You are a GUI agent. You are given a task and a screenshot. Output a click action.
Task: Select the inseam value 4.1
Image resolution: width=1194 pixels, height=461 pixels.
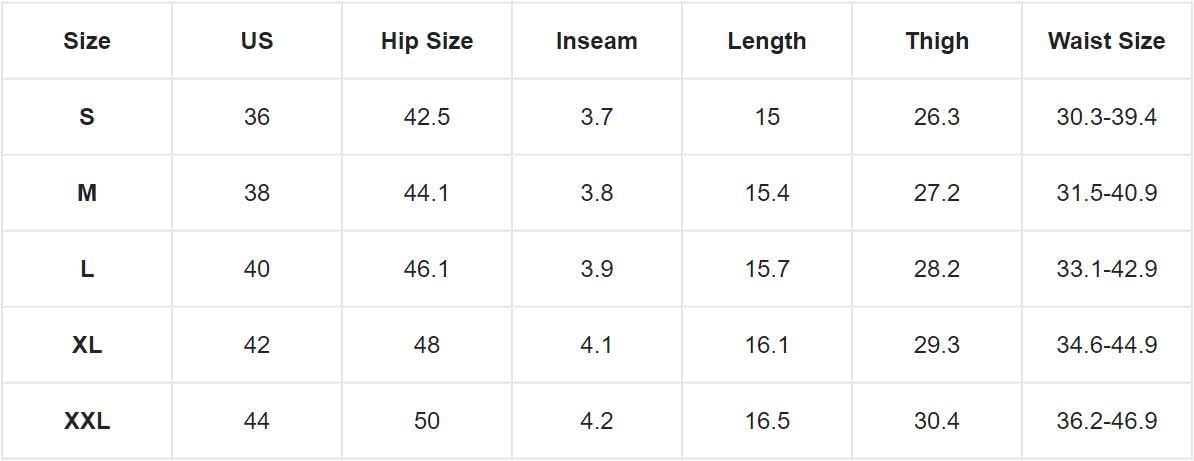click(596, 344)
